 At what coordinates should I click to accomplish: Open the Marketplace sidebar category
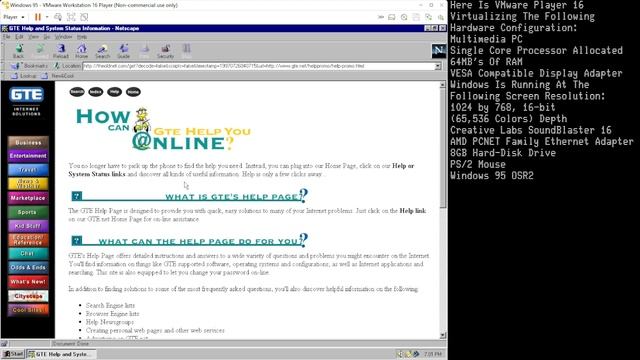(28, 198)
